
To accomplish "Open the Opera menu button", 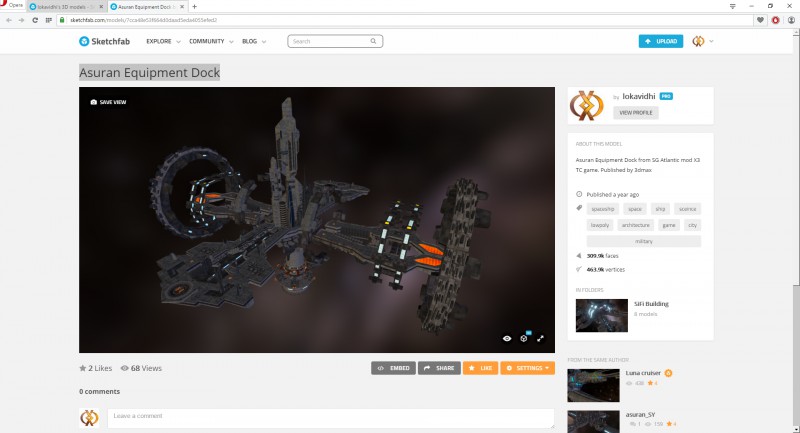I will (12, 5).
